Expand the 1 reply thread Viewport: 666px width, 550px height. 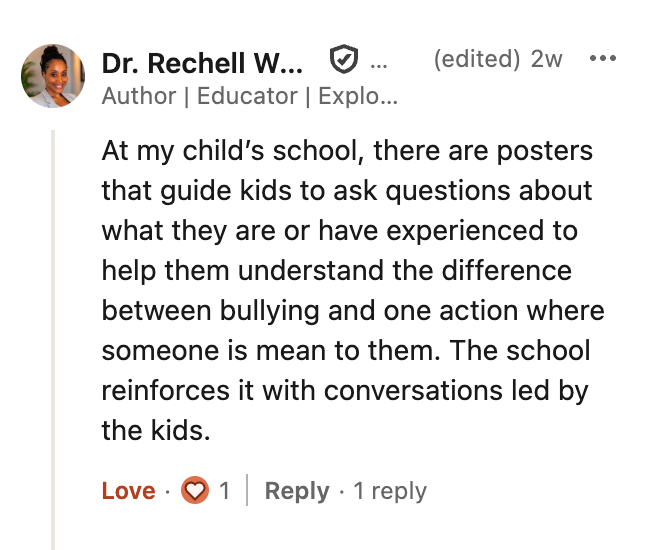390,491
